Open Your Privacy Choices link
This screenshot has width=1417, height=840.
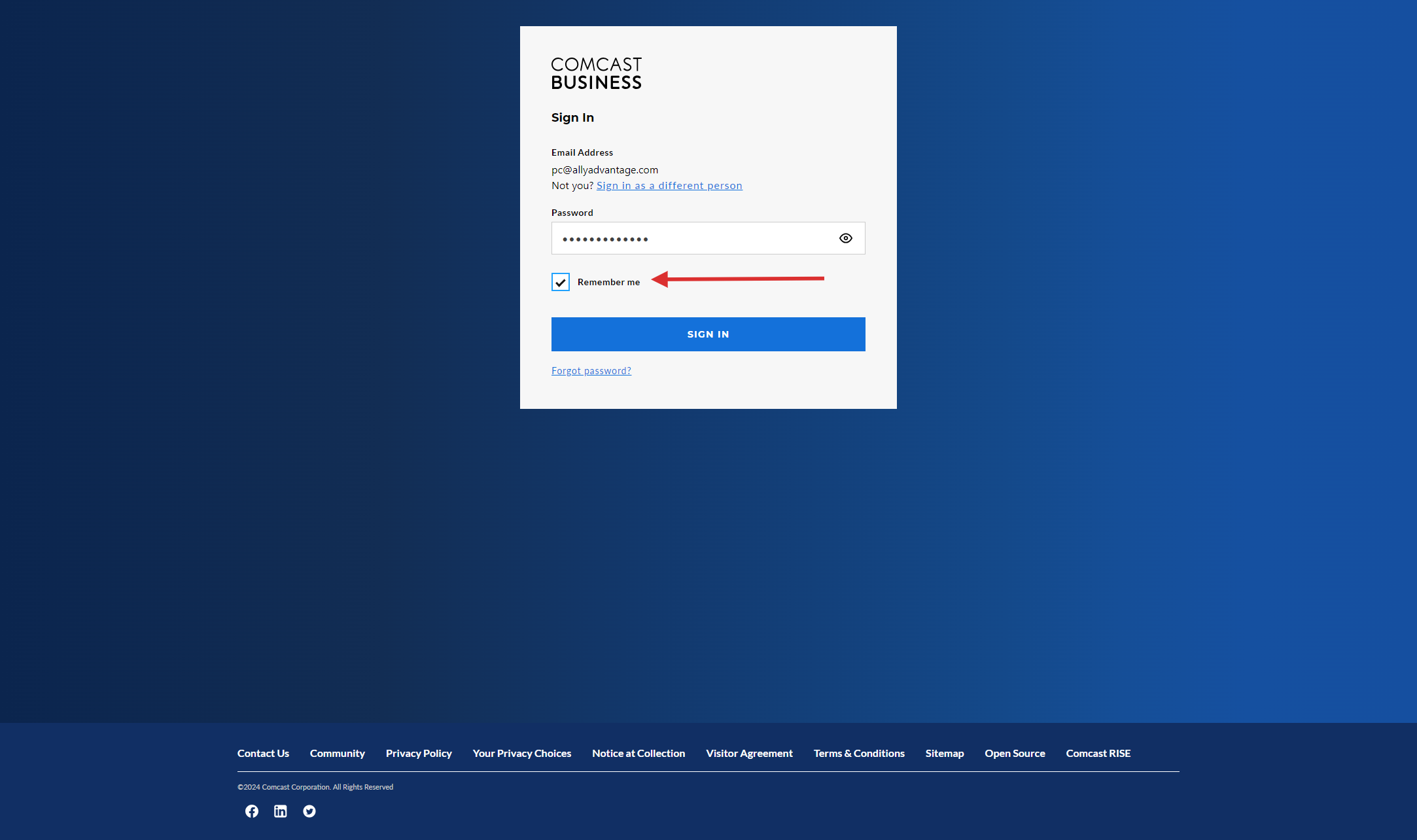tap(522, 754)
